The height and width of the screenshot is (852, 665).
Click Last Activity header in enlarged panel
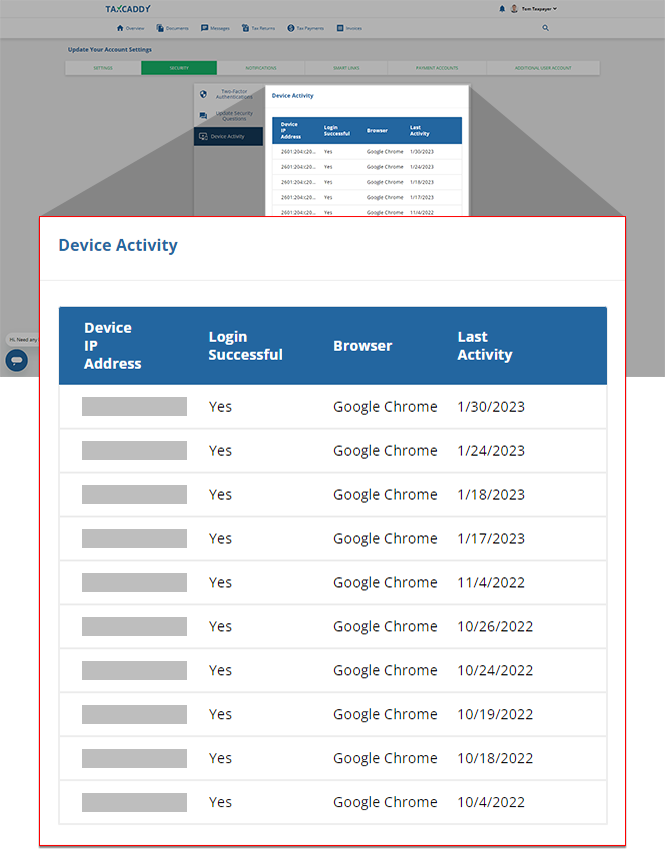(x=485, y=346)
